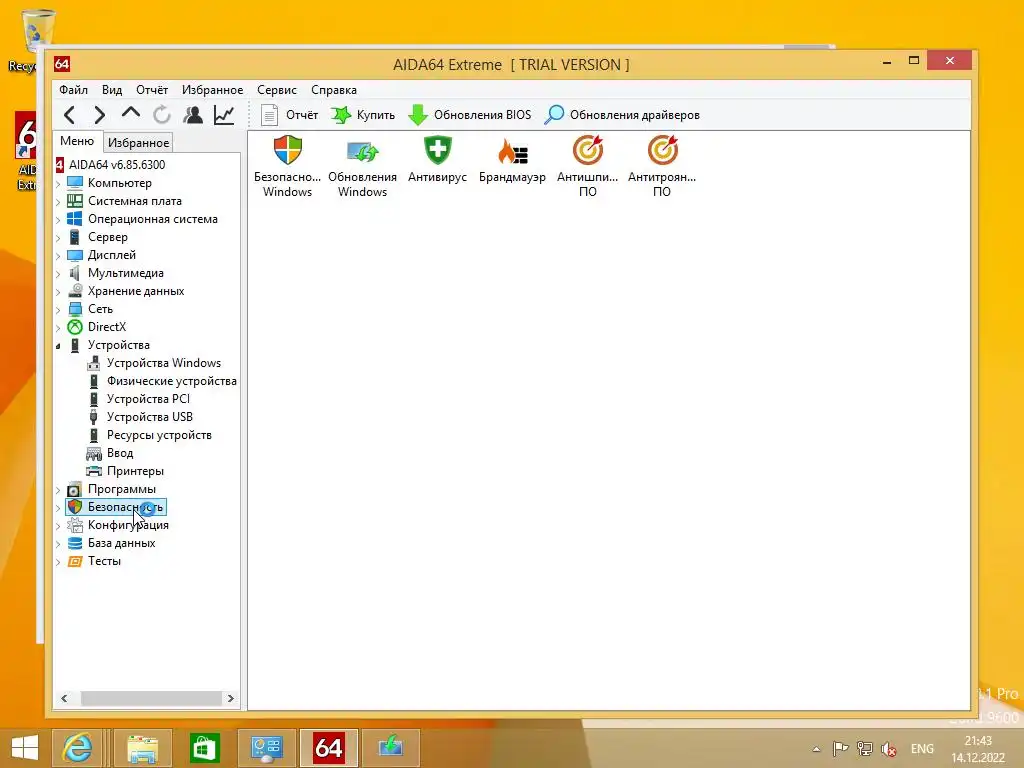Image resolution: width=1024 pixels, height=768 pixels.
Task: Open the Сервис menu
Action: click(x=277, y=90)
